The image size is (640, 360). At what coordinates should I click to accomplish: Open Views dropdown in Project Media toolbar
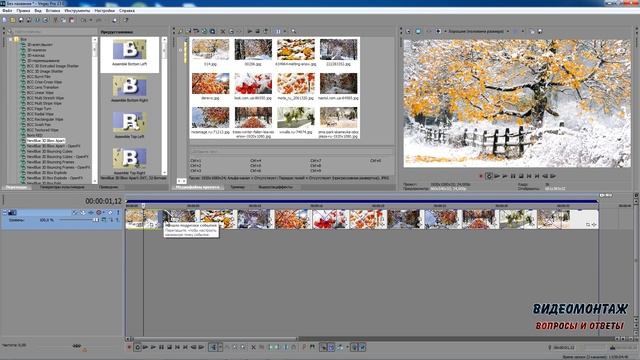point(284,31)
